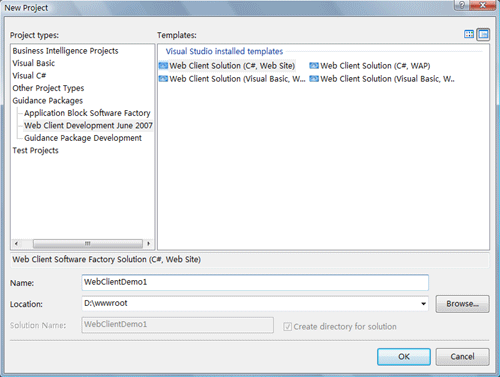Select Business Intelligence Projects type
The height and width of the screenshot is (377, 500).
click(65, 51)
